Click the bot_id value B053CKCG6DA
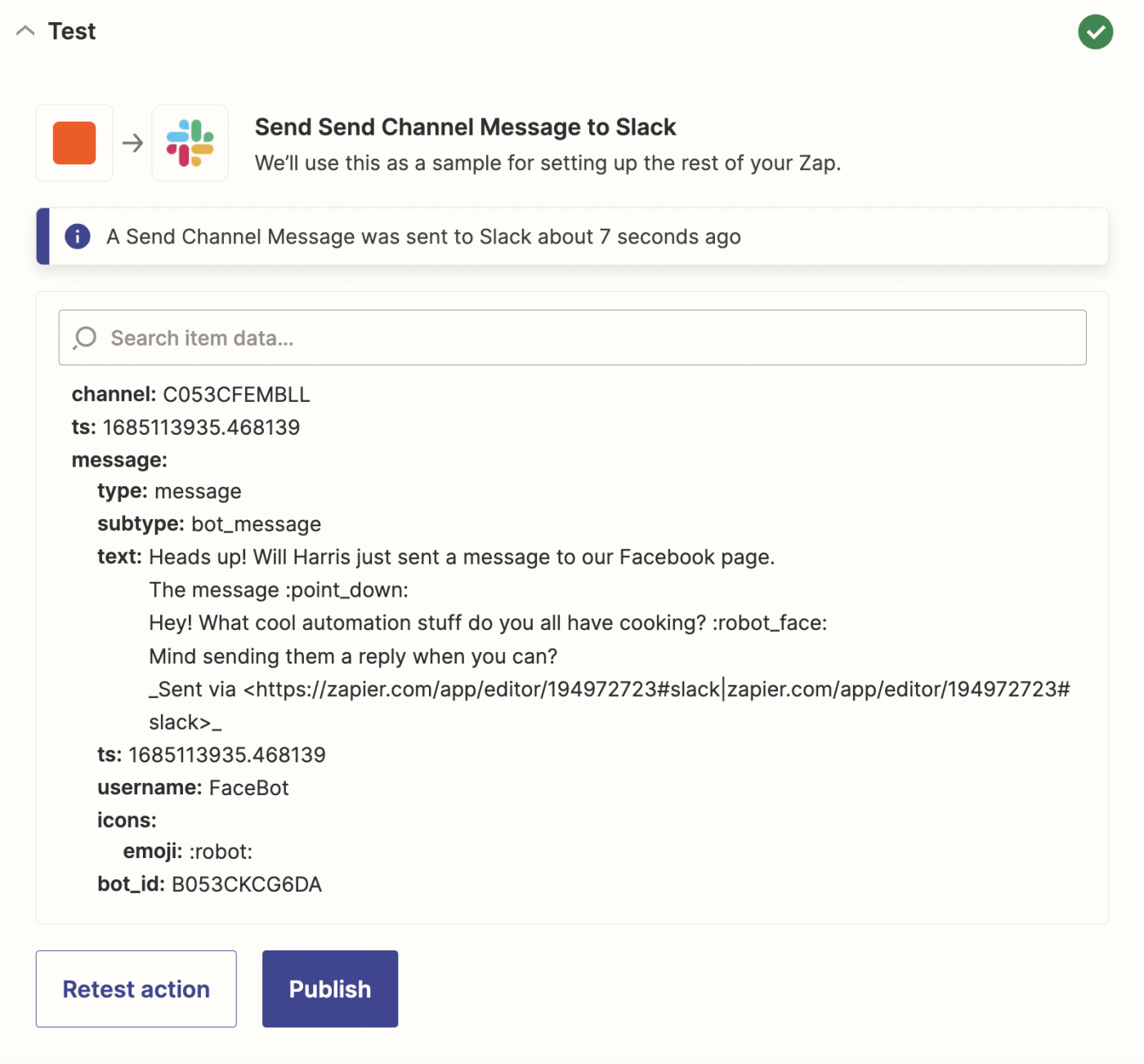The image size is (1144, 1064). point(246,884)
